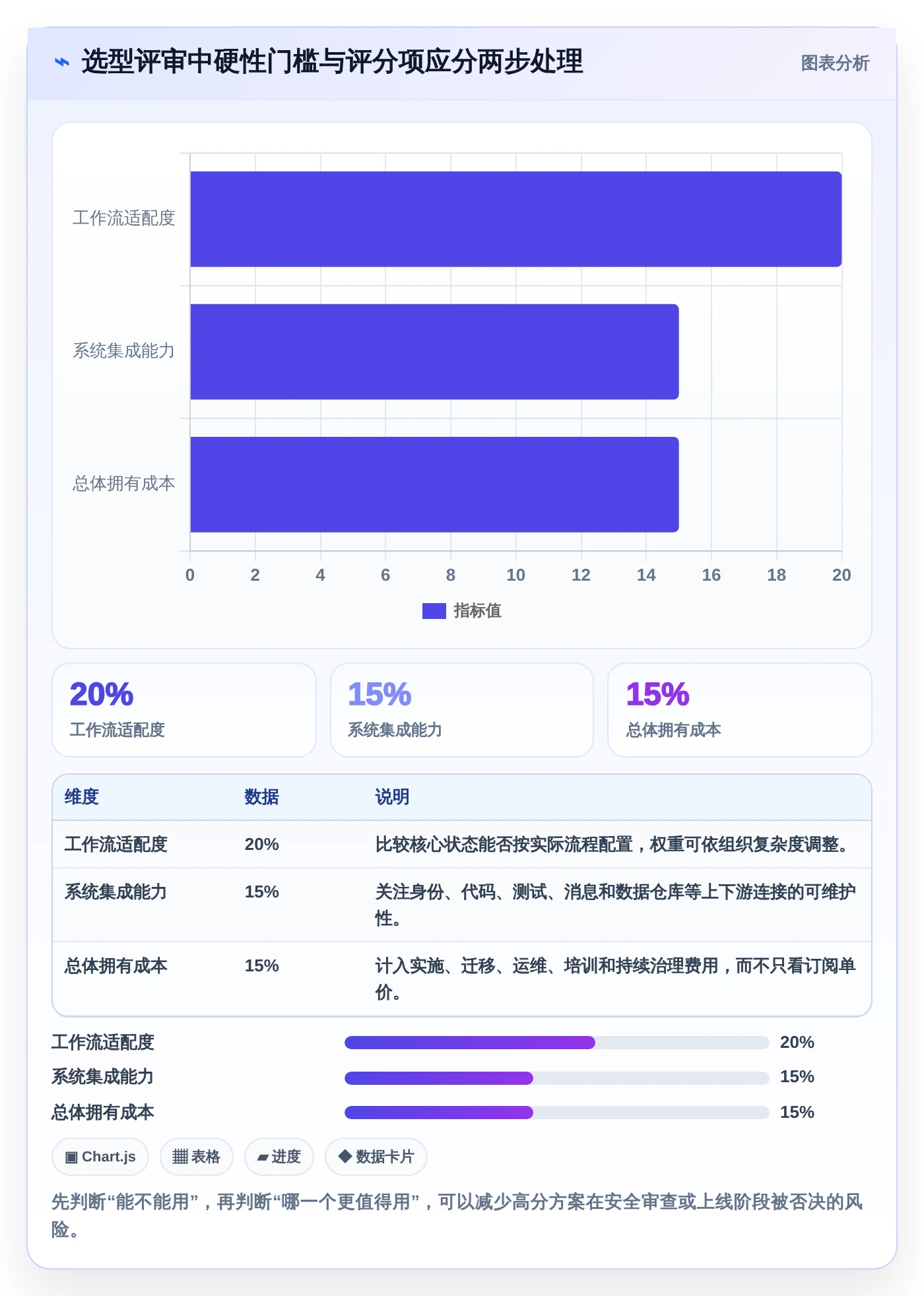The height and width of the screenshot is (1296, 924).
Task: Click the 进度 tag chip
Action: tap(279, 1157)
